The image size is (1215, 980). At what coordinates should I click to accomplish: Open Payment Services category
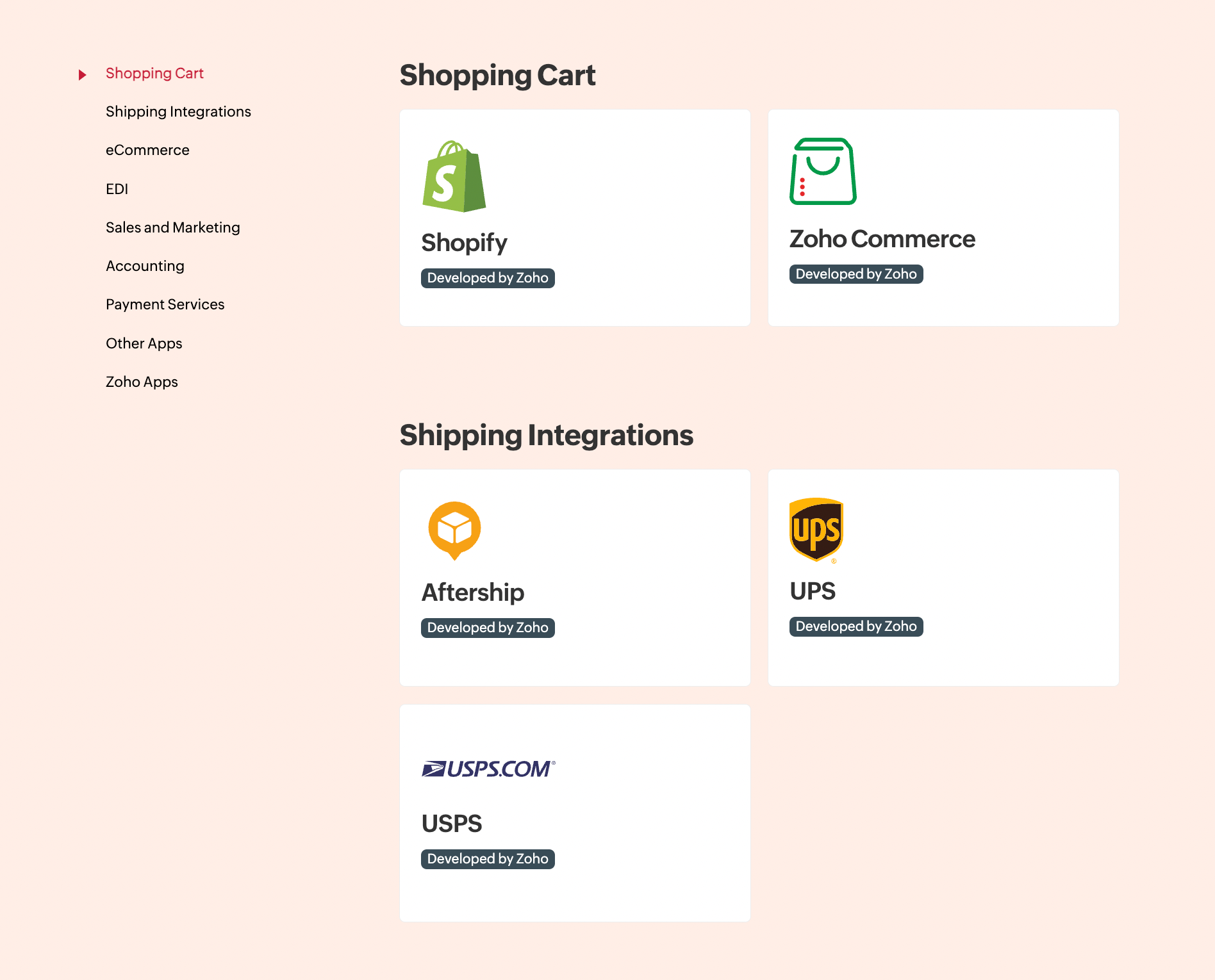[x=165, y=304]
